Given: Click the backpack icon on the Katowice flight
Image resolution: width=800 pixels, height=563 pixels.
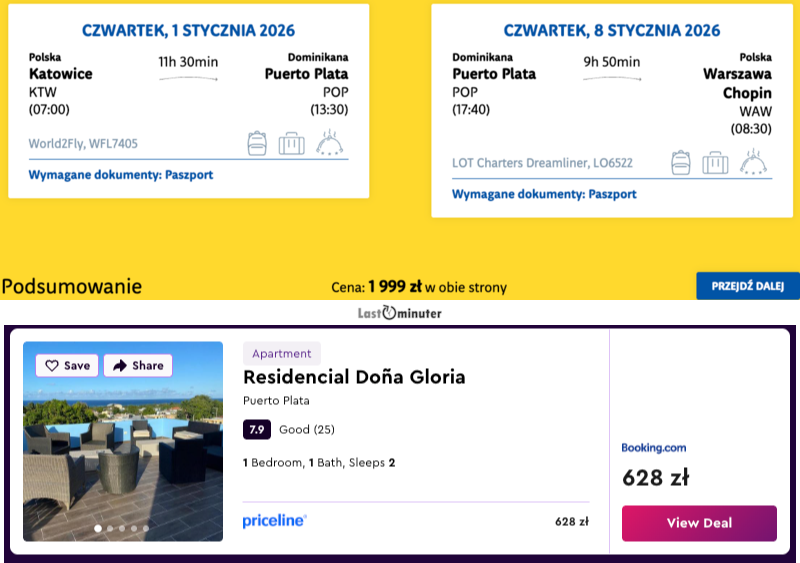Looking at the screenshot, I should pyautogui.click(x=257, y=143).
